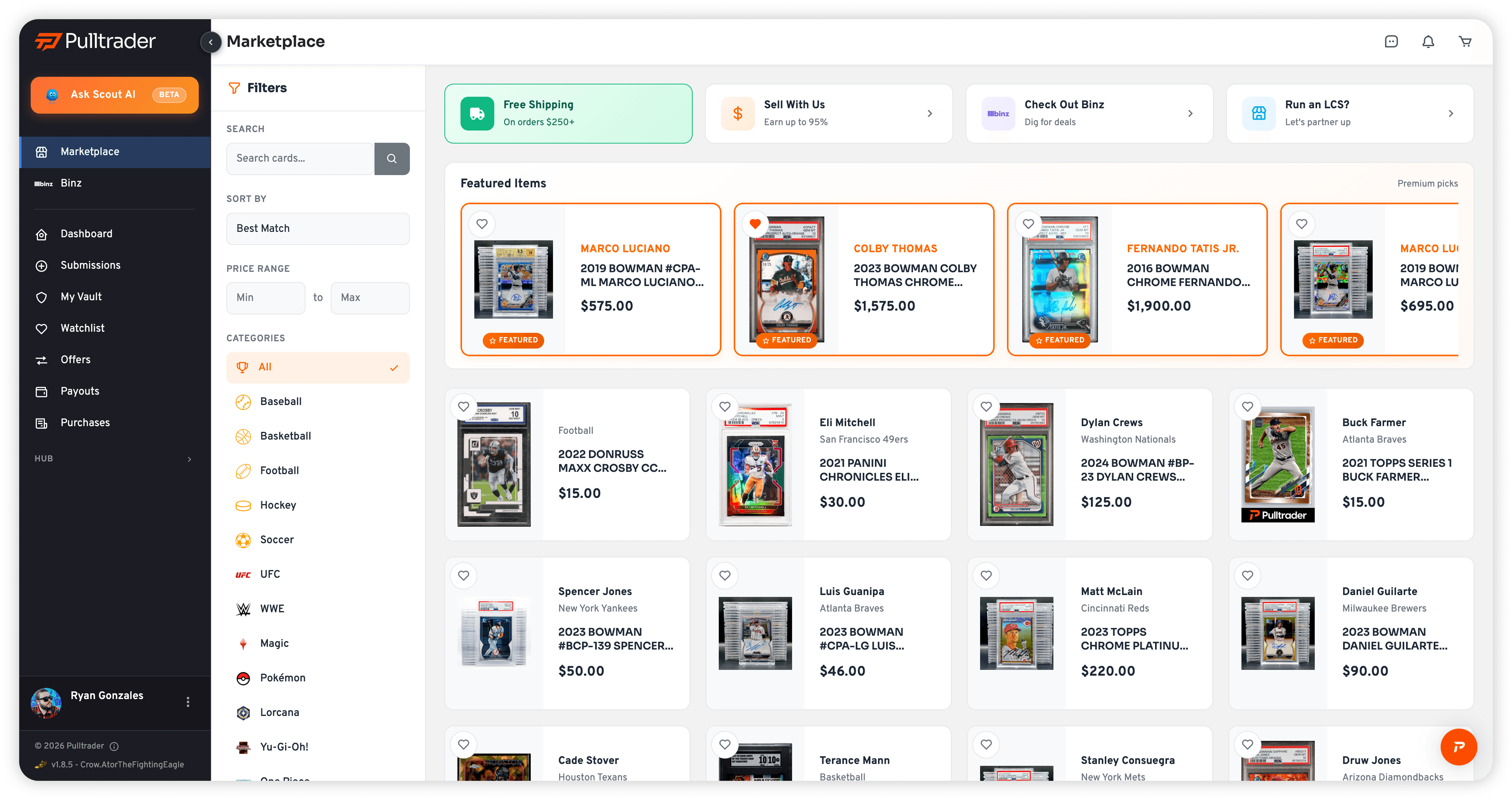The width and height of the screenshot is (1512, 800).
Task: Open the Best Match sort dropdown
Action: coord(317,228)
